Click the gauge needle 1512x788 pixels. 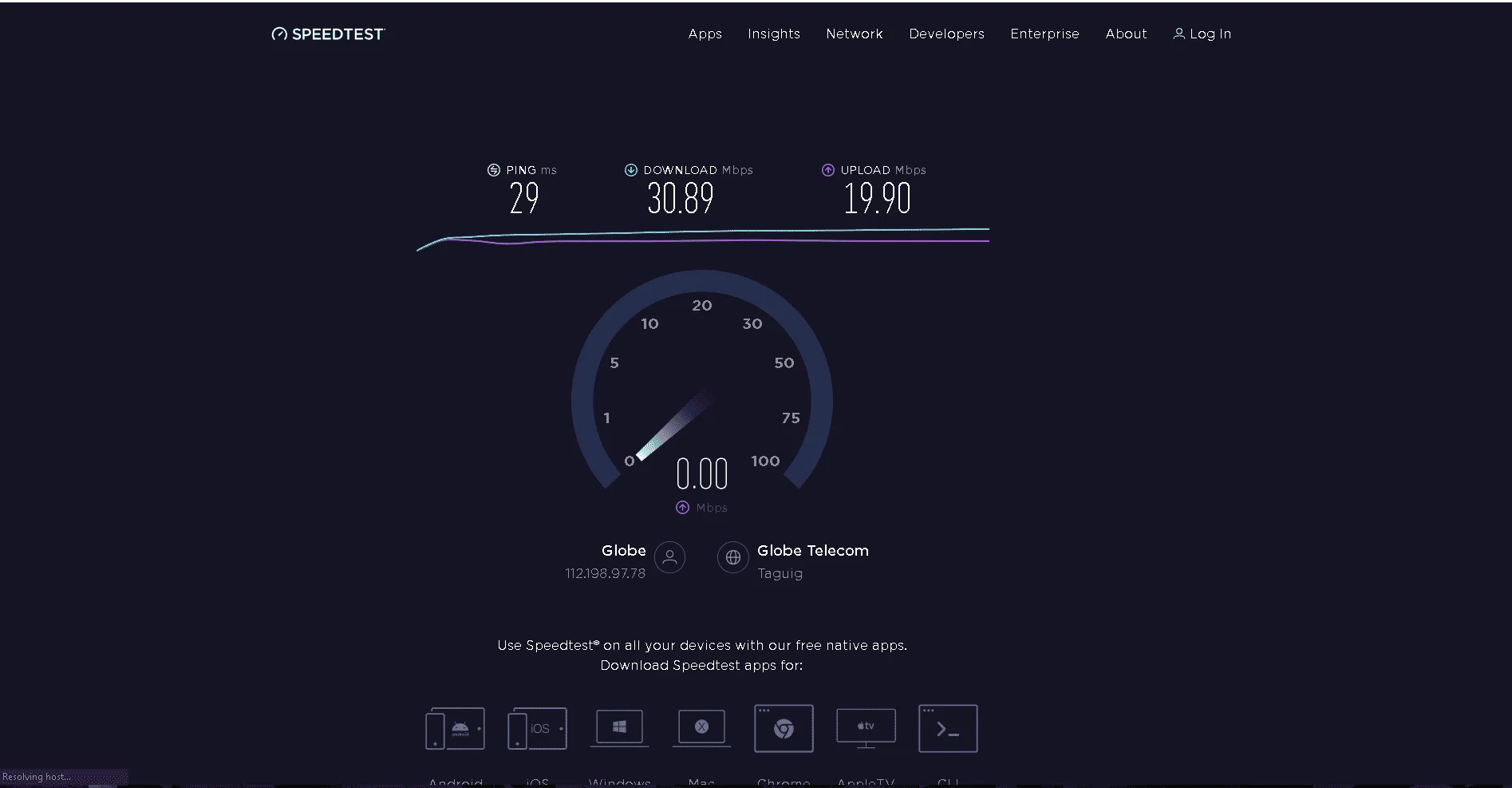tap(673, 426)
